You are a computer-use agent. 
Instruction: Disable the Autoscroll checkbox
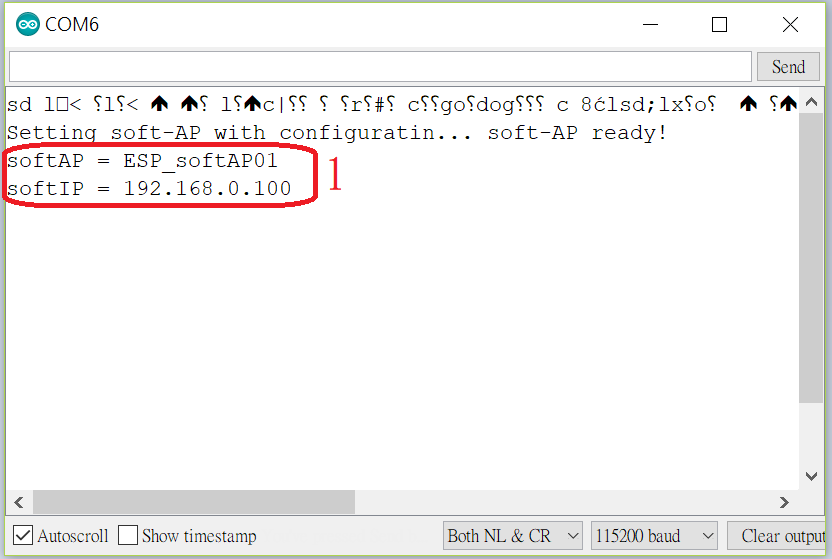coord(23,535)
